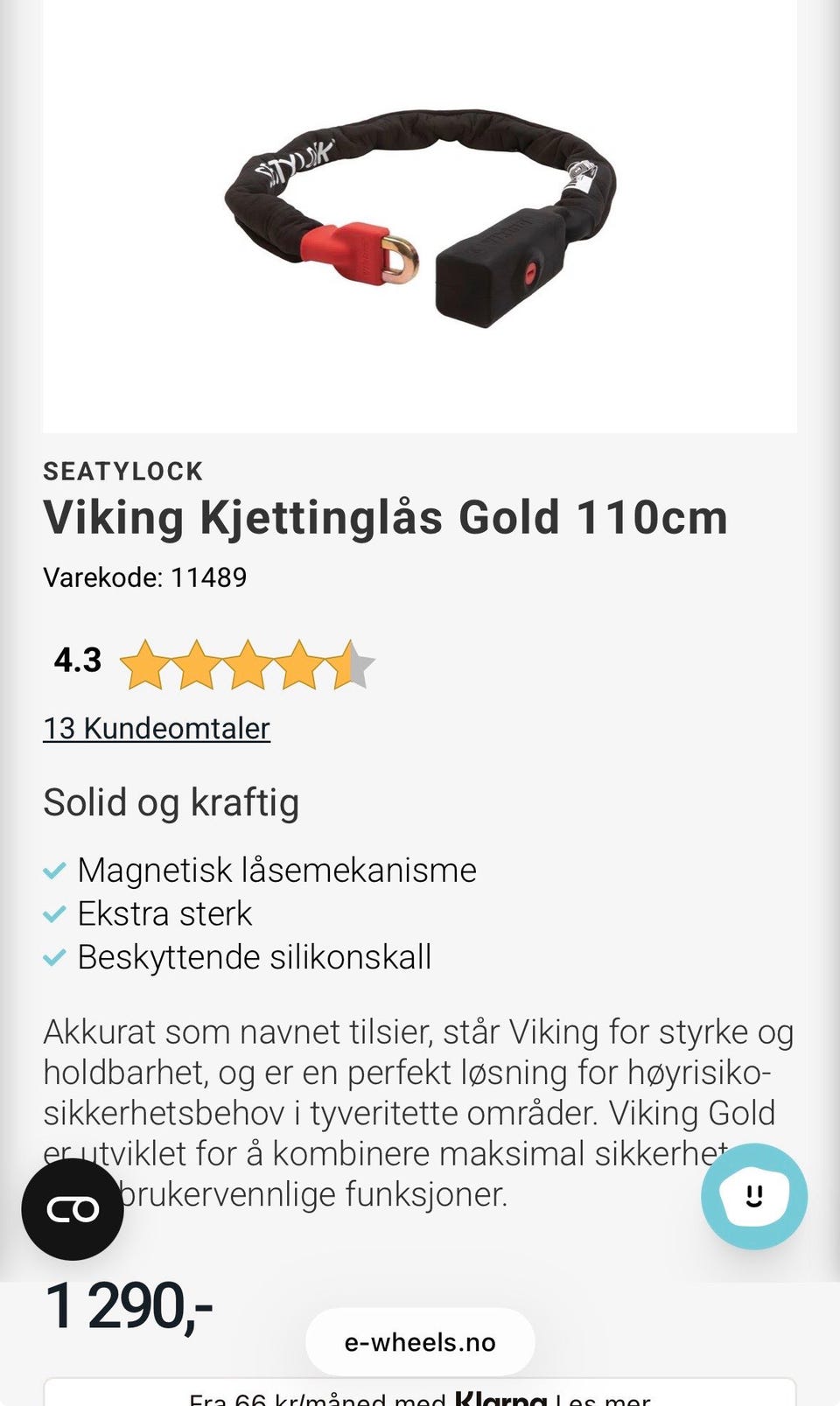Click the 13 Kundeomtaler reviews link
The height and width of the screenshot is (1406, 840).
click(157, 728)
